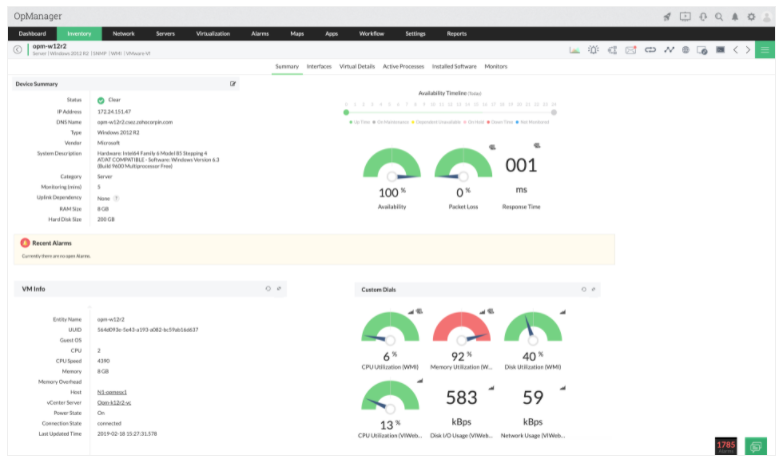The width and height of the screenshot is (784, 464).
Task: Open the Workflow menu
Action: click(x=372, y=34)
